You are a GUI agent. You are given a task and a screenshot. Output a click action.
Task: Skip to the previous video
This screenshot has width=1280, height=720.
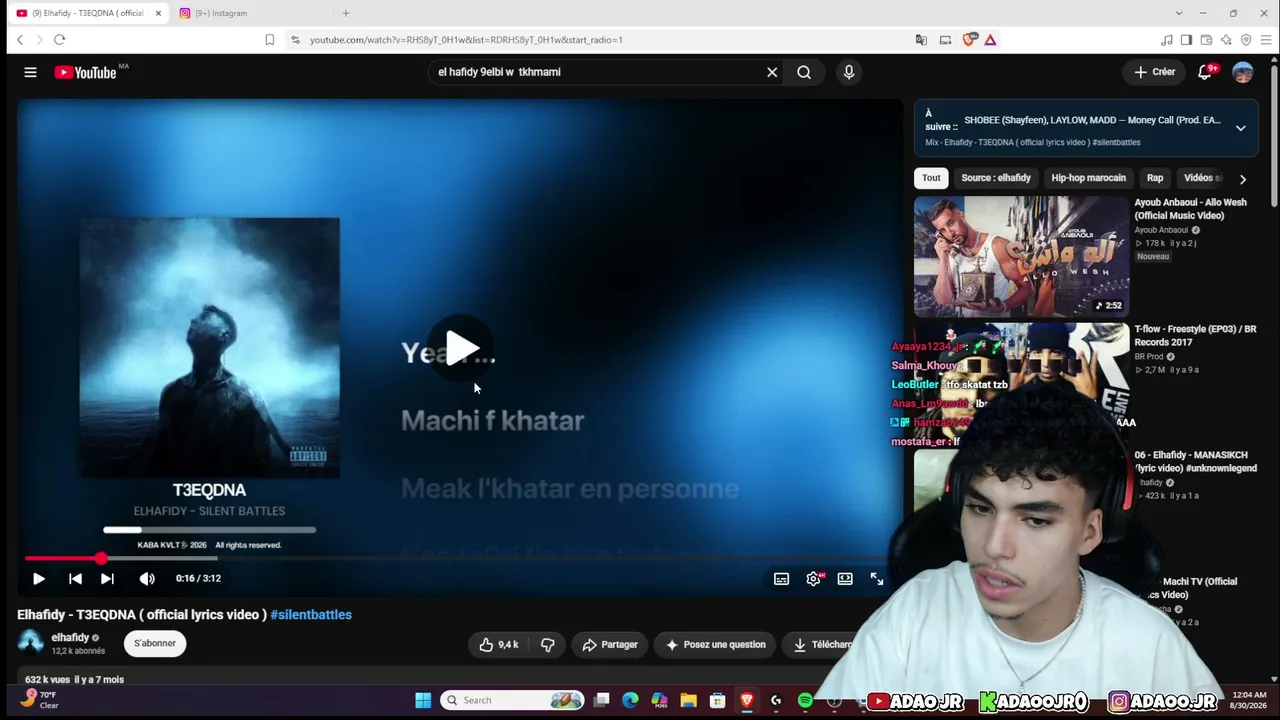(x=75, y=578)
